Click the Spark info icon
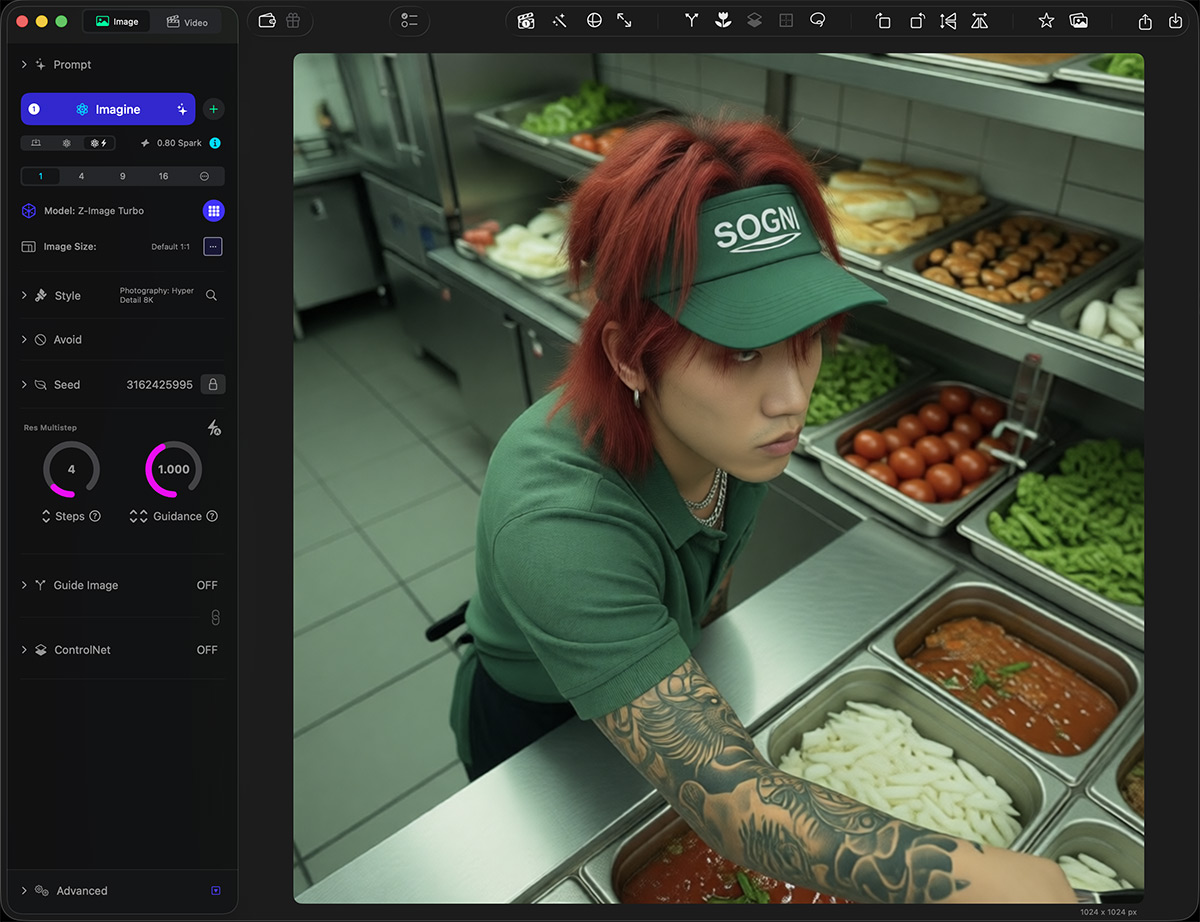This screenshot has width=1200, height=922. click(215, 143)
